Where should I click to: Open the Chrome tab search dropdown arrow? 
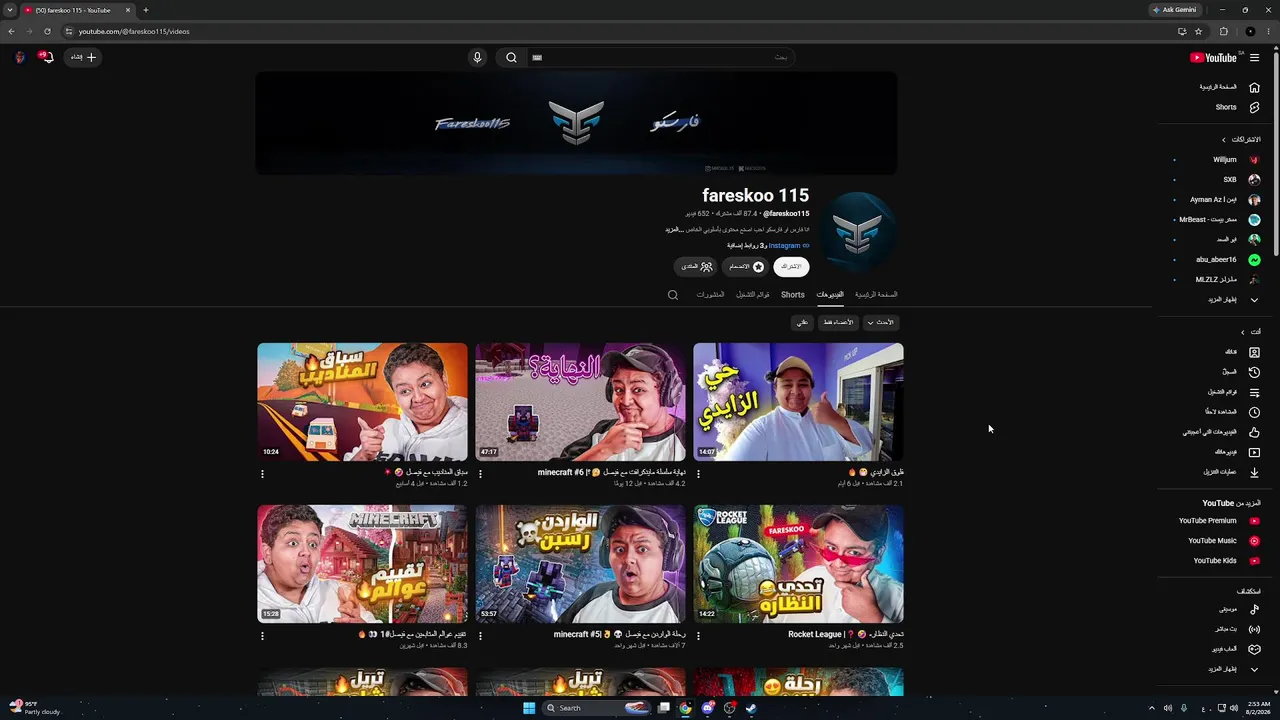click(x=10, y=10)
